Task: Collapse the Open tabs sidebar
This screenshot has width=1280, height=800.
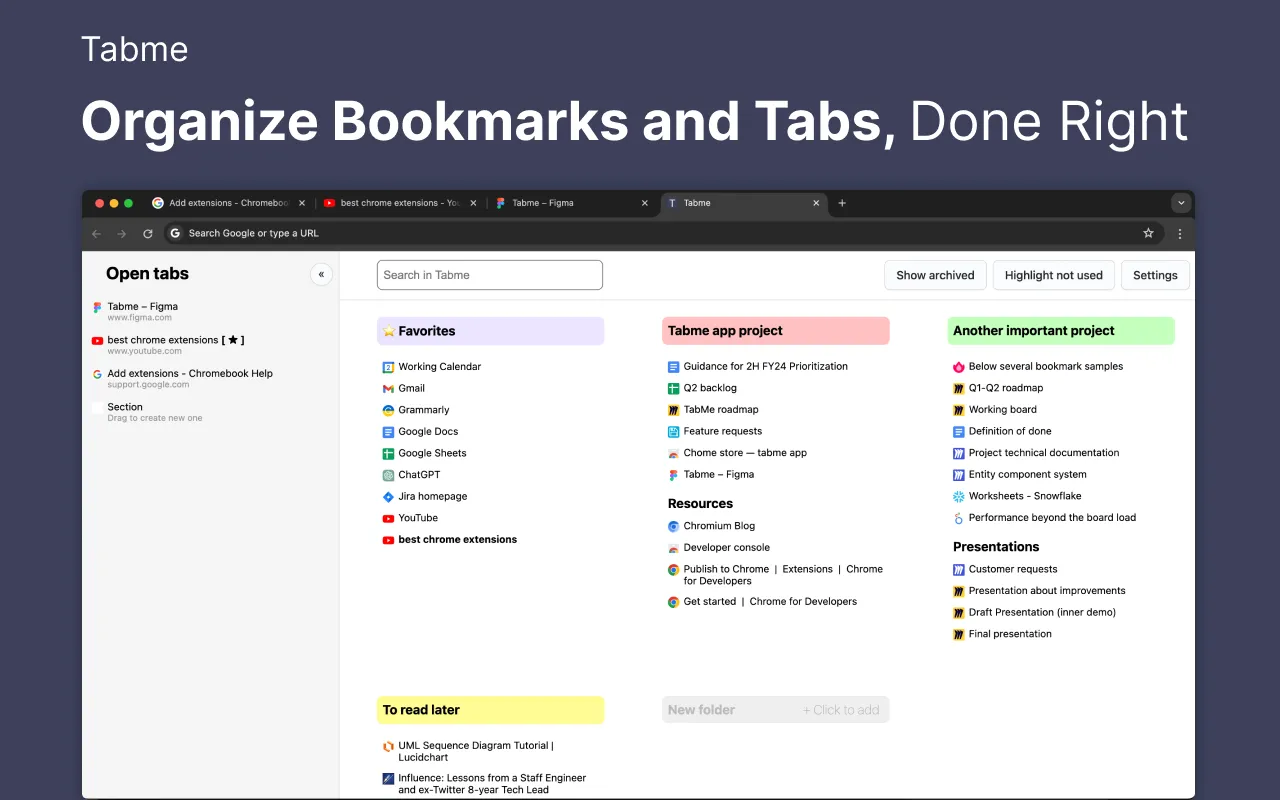Action: (321, 273)
